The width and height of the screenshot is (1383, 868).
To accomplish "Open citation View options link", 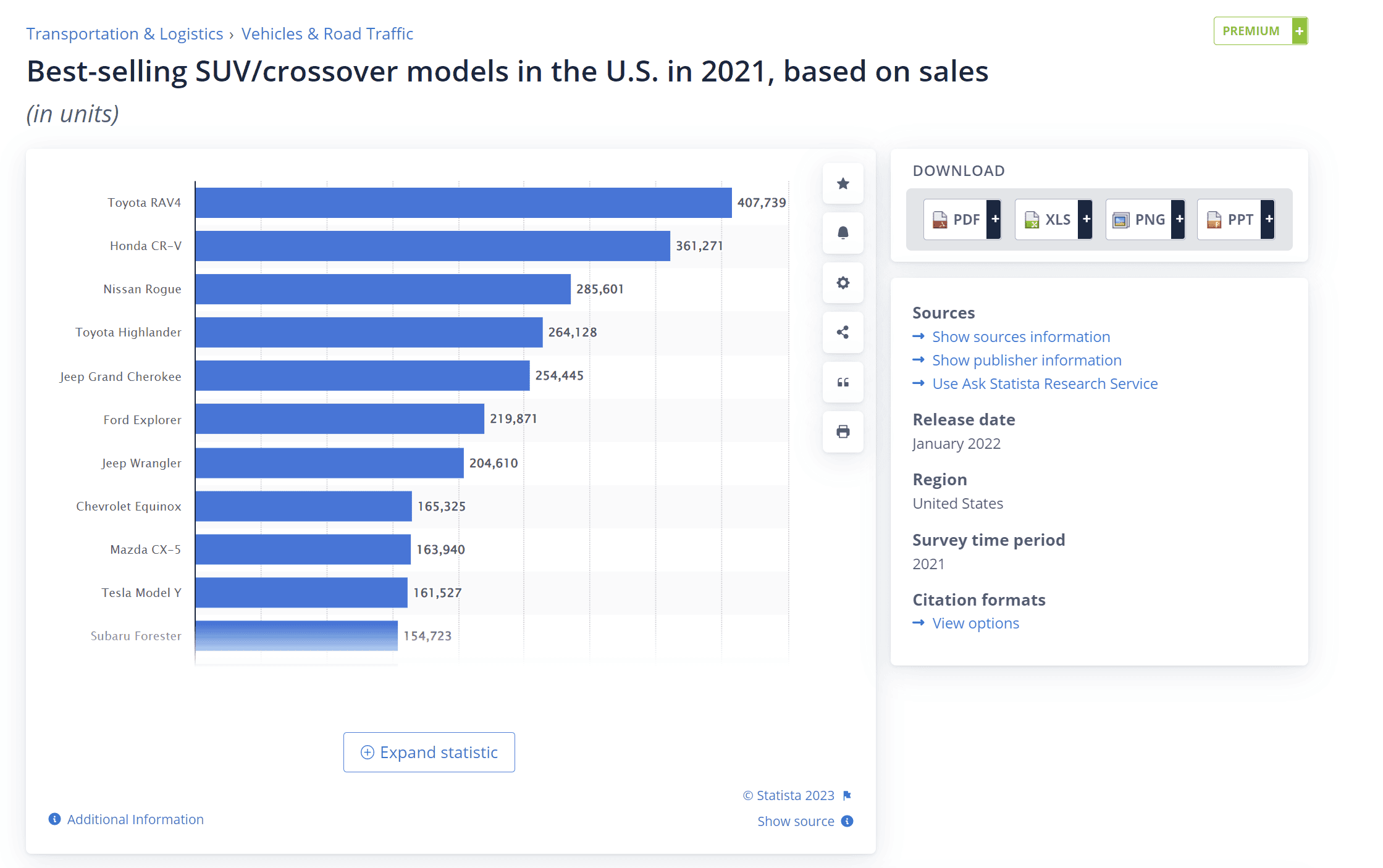I will (975, 623).
